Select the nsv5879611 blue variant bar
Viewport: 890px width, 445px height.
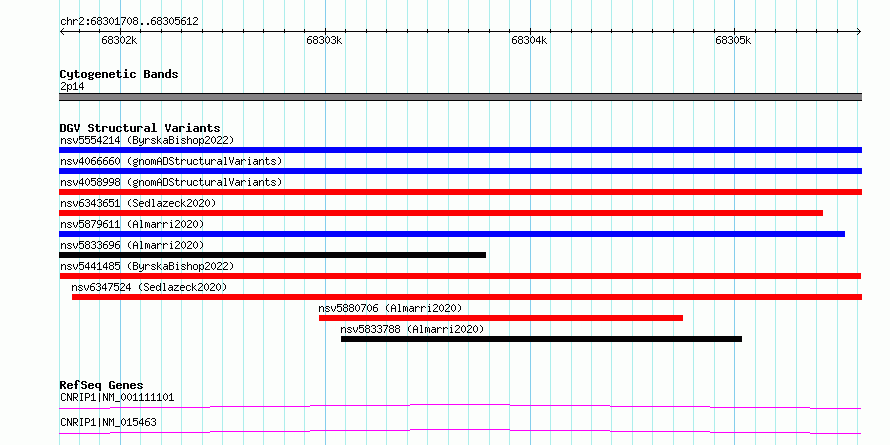[452, 234]
